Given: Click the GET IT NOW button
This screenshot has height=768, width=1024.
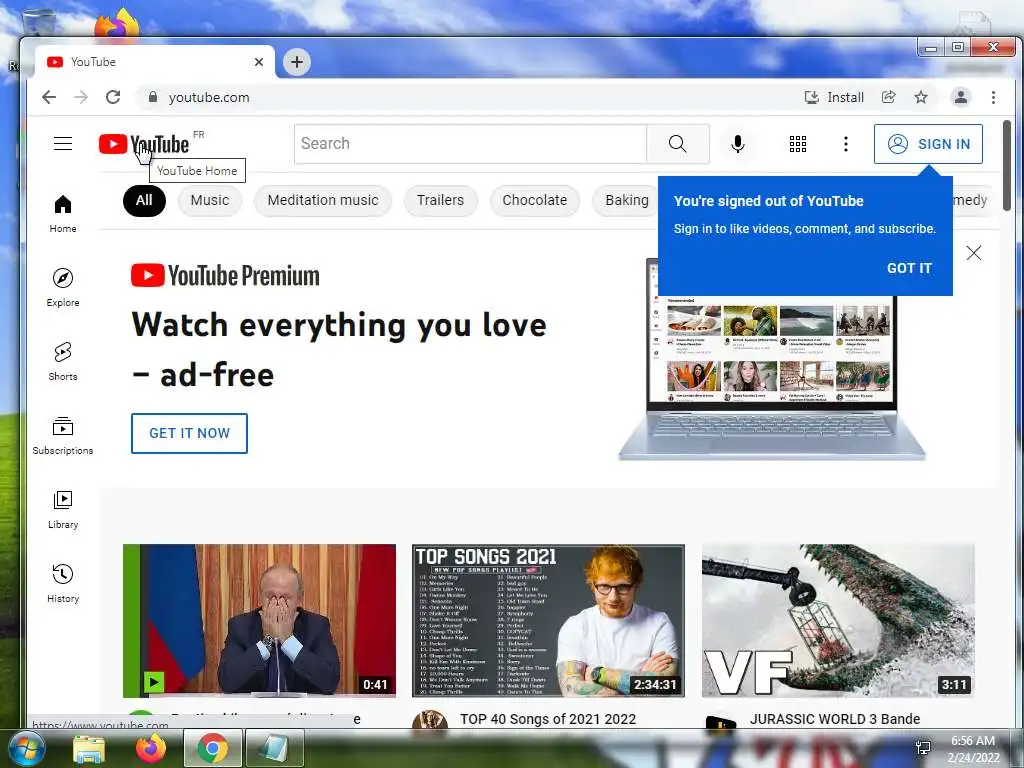Looking at the screenshot, I should [x=189, y=433].
